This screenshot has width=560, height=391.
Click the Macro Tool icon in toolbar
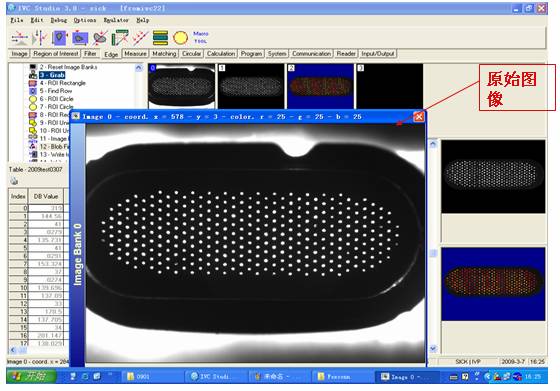pyautogui.click(x=200, y=37)
